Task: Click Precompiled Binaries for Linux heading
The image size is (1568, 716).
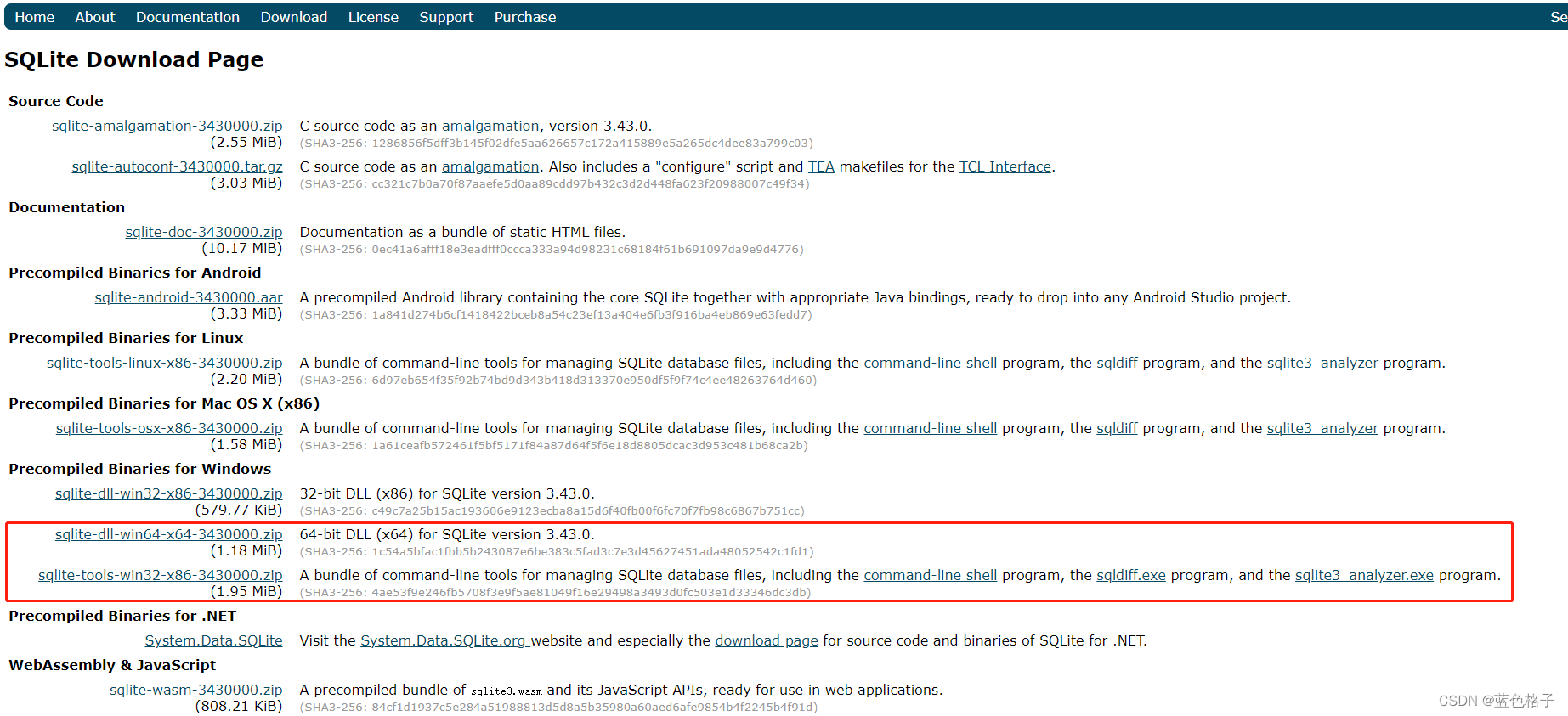Action: 126,338
